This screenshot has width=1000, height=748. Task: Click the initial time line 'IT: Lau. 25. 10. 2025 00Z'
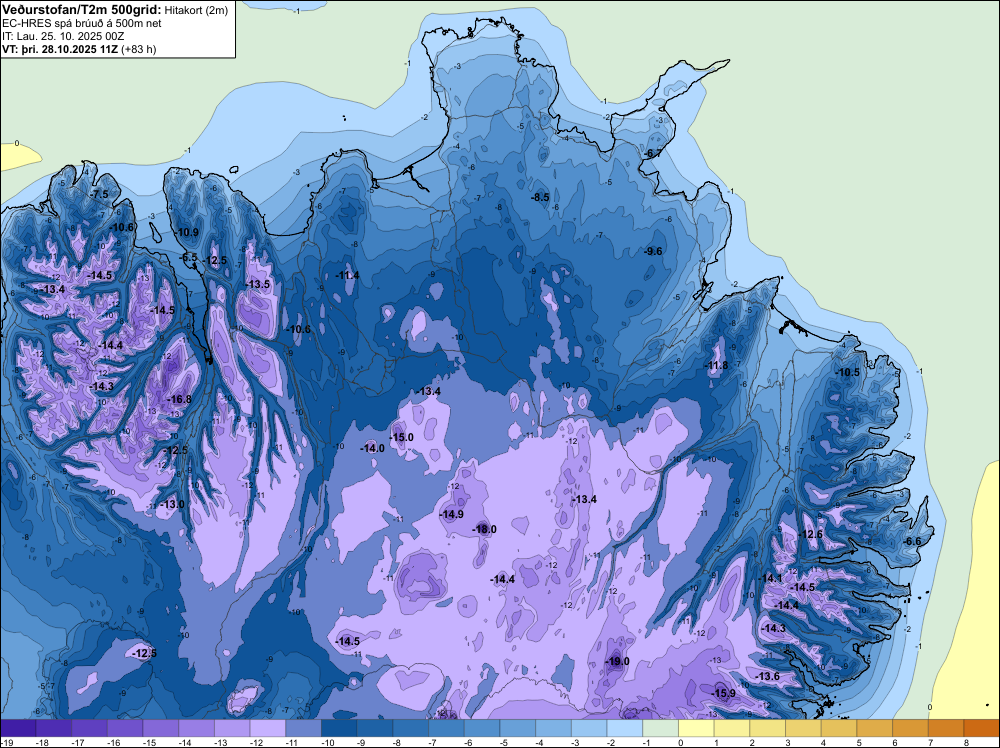(63, 36)
